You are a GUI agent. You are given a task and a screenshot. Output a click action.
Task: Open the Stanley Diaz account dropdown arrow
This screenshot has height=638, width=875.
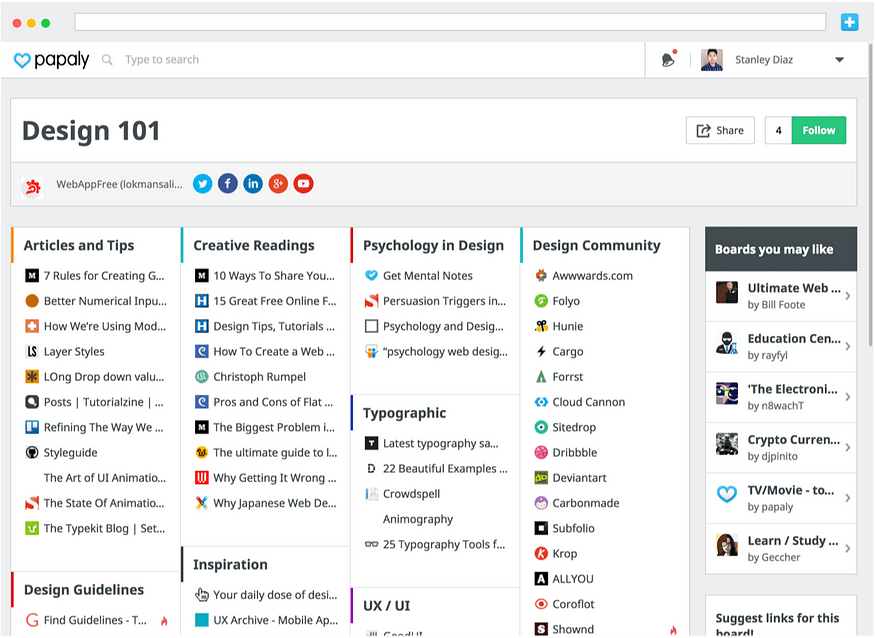coord(839,60)
